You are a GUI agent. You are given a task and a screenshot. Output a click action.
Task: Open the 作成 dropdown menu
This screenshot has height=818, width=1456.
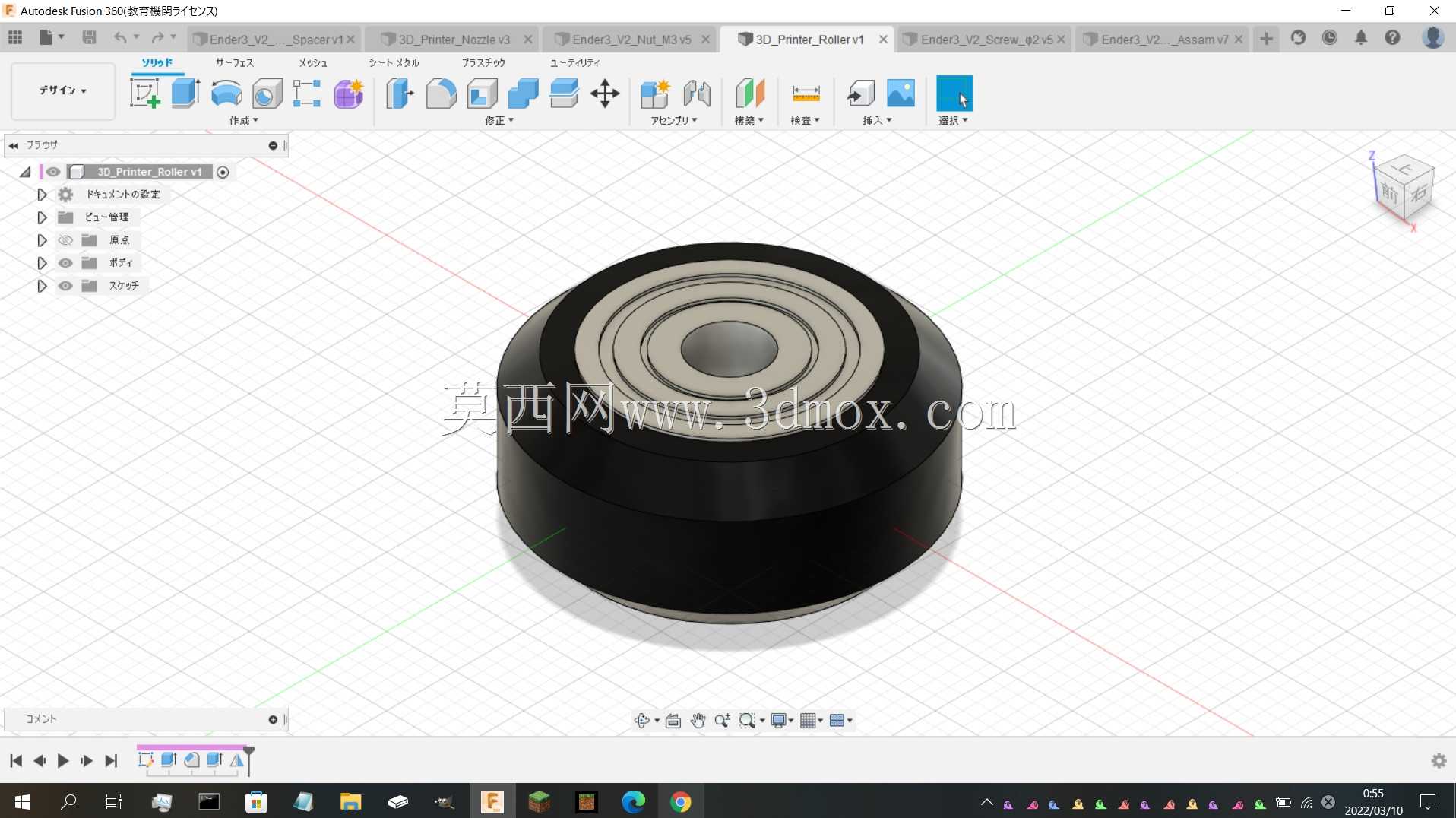[244, 121]
